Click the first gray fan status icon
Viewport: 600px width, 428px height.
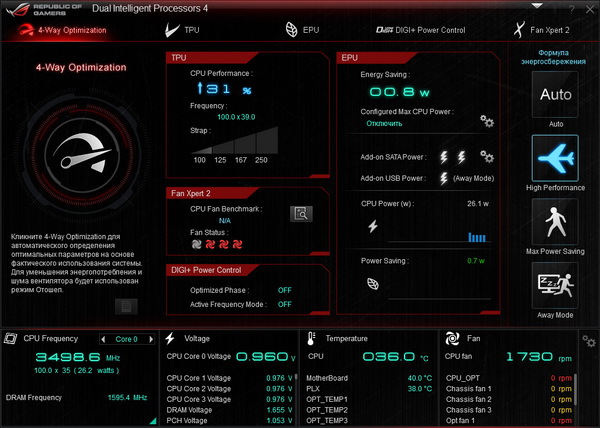(x=196, y=244)
